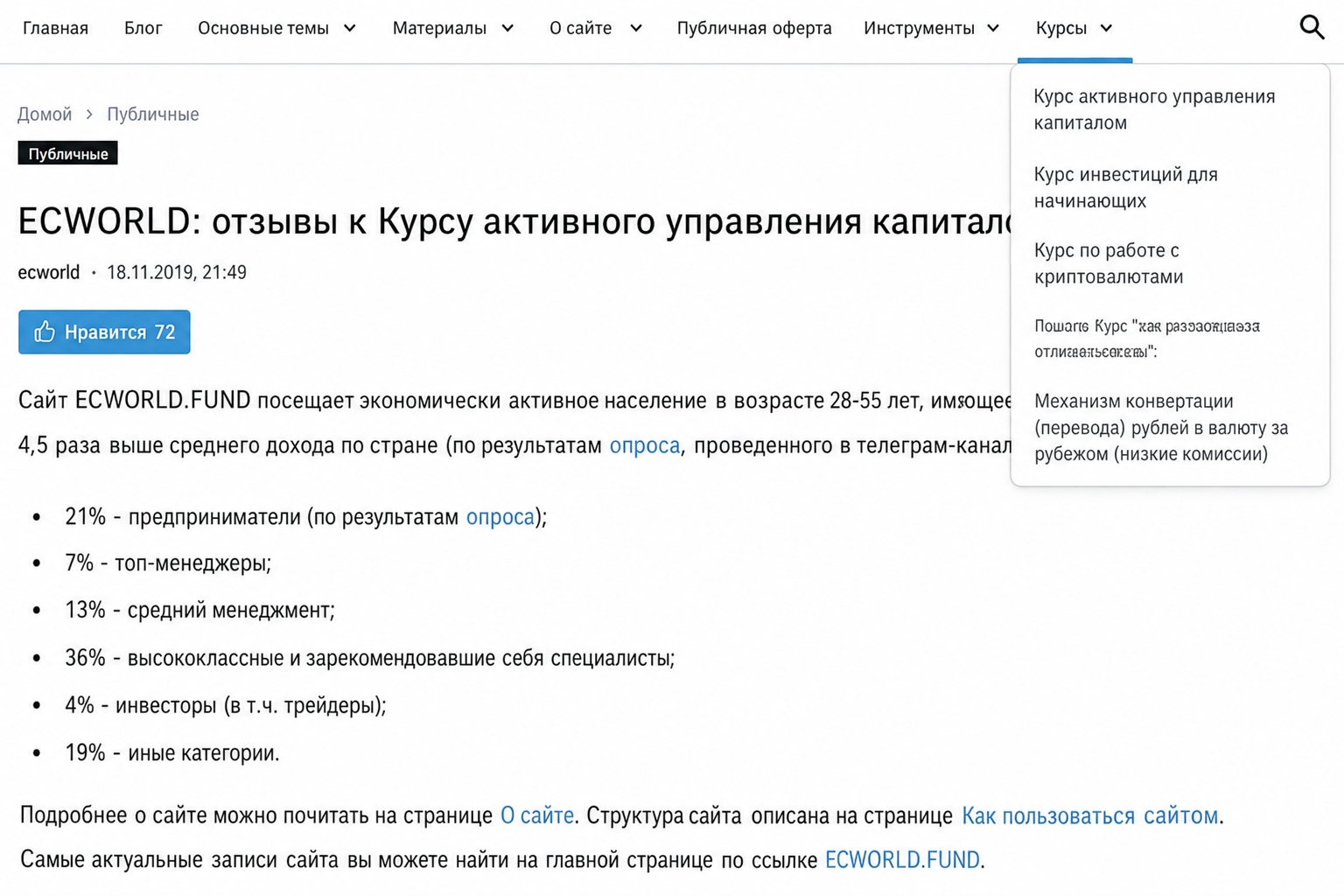
Task: Expand the Инструменты dropdown arrow
Action: 993,28
